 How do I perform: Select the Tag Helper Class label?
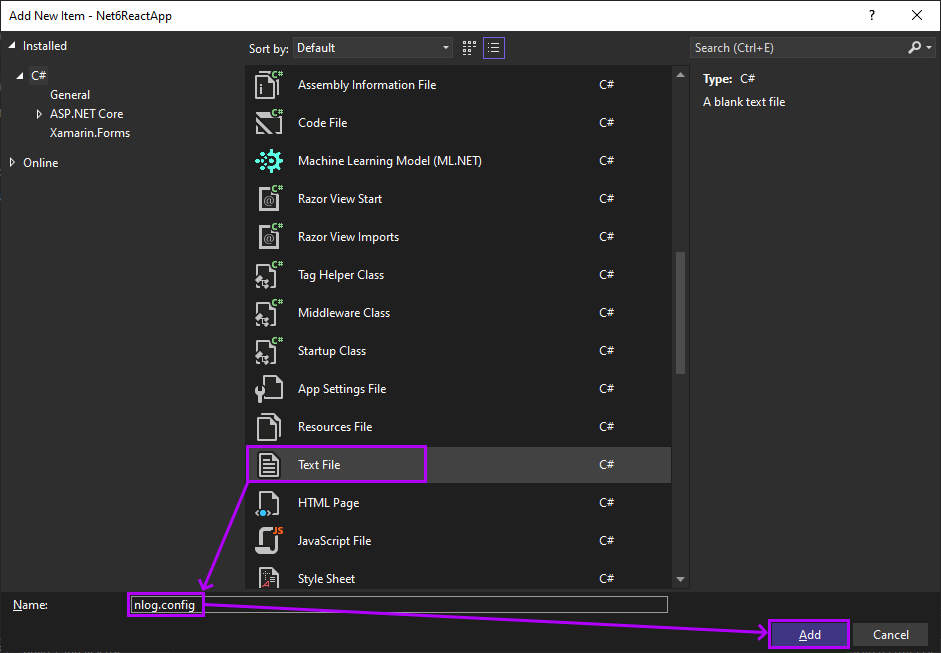click(x=340, y=275)
